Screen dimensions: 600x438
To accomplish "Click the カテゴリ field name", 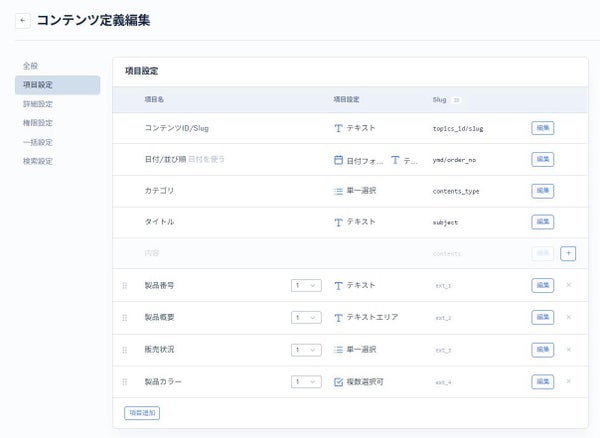I will [x=159, y=191].
